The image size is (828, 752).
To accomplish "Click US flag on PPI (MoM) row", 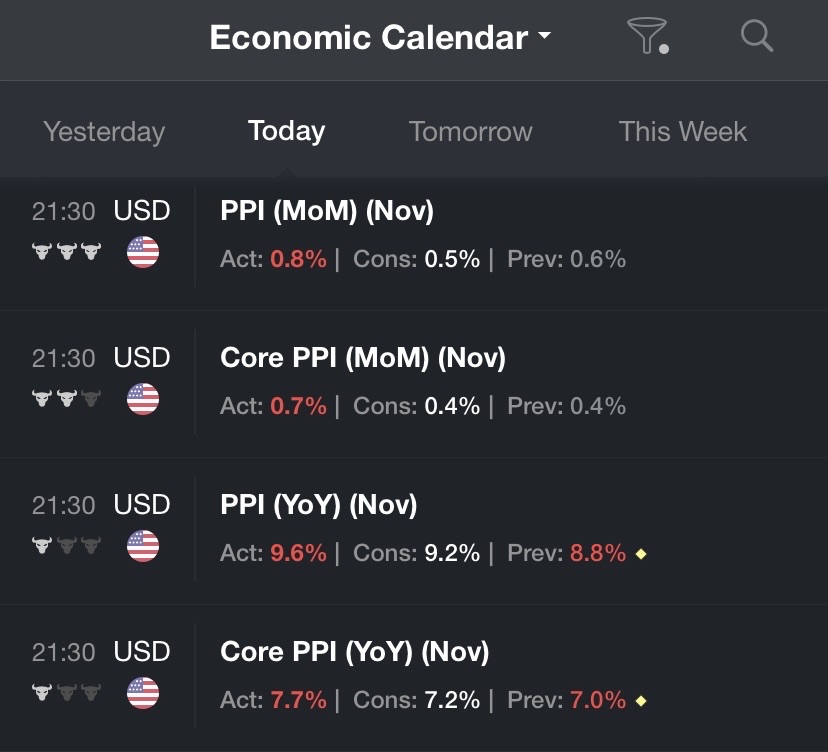I will pyautogui.click(x=143, y=252).
